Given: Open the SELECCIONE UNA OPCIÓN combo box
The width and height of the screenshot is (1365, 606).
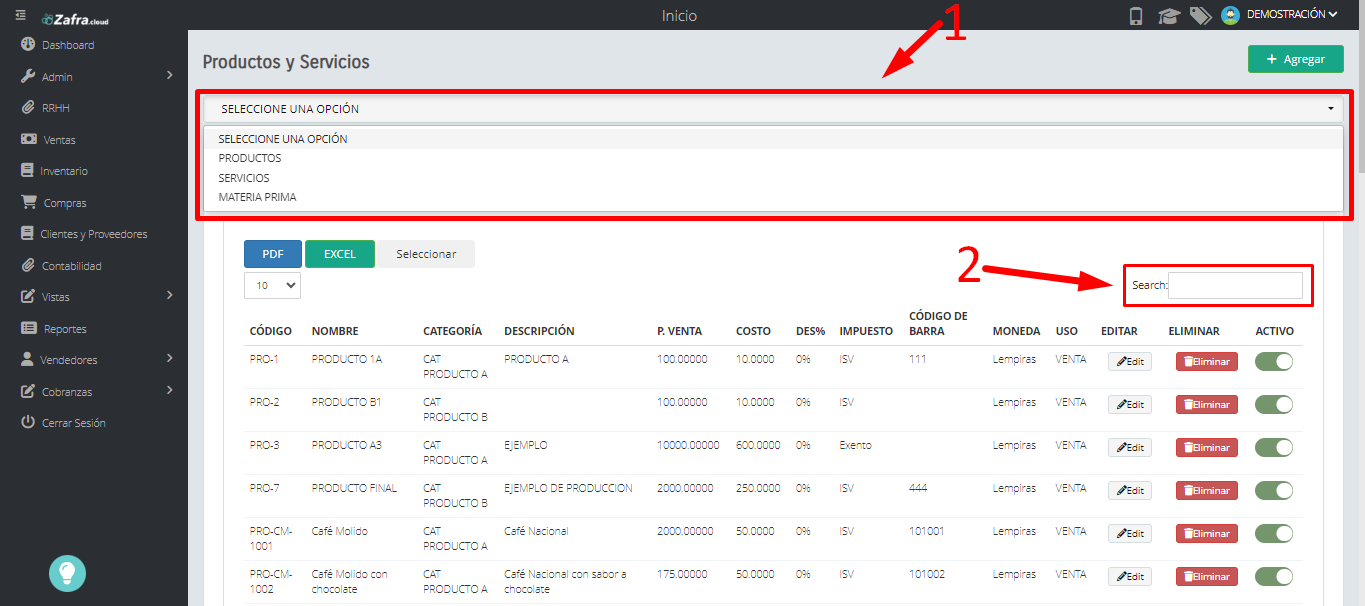Looking at the screenshot, I should pos(773,109).
